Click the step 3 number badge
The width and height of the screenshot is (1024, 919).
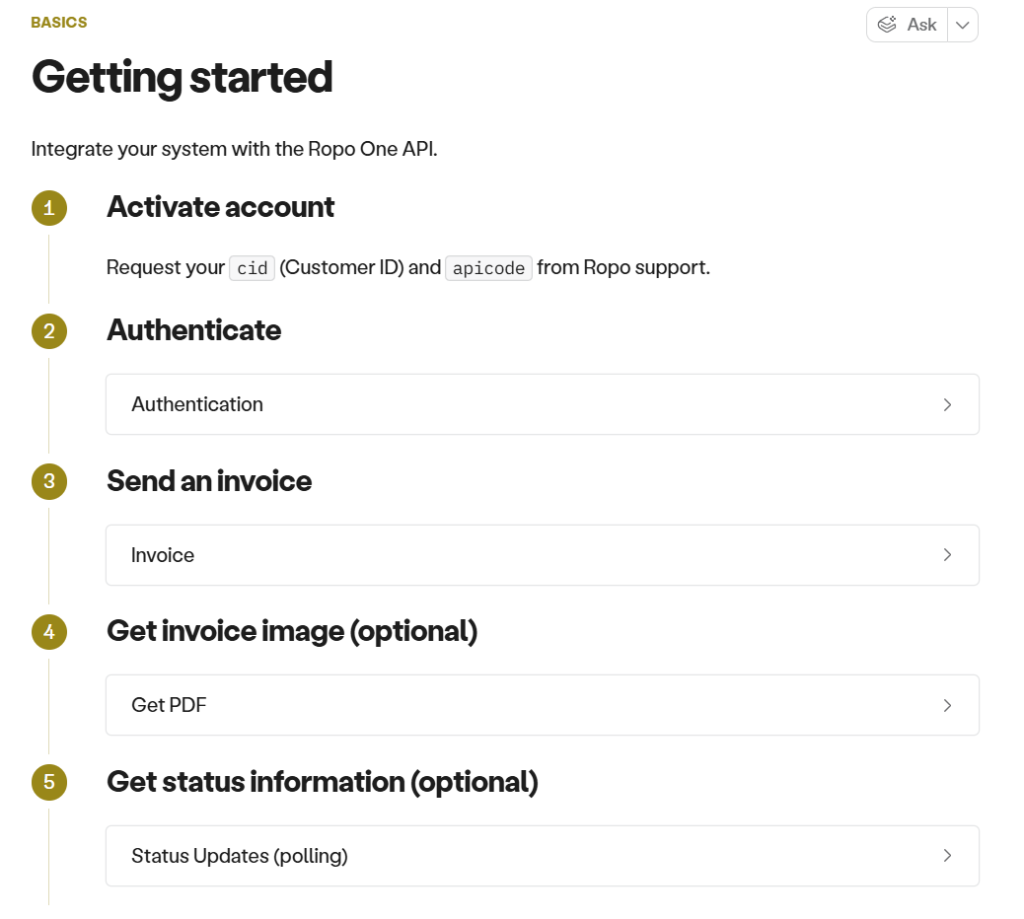tap(49, 482)
